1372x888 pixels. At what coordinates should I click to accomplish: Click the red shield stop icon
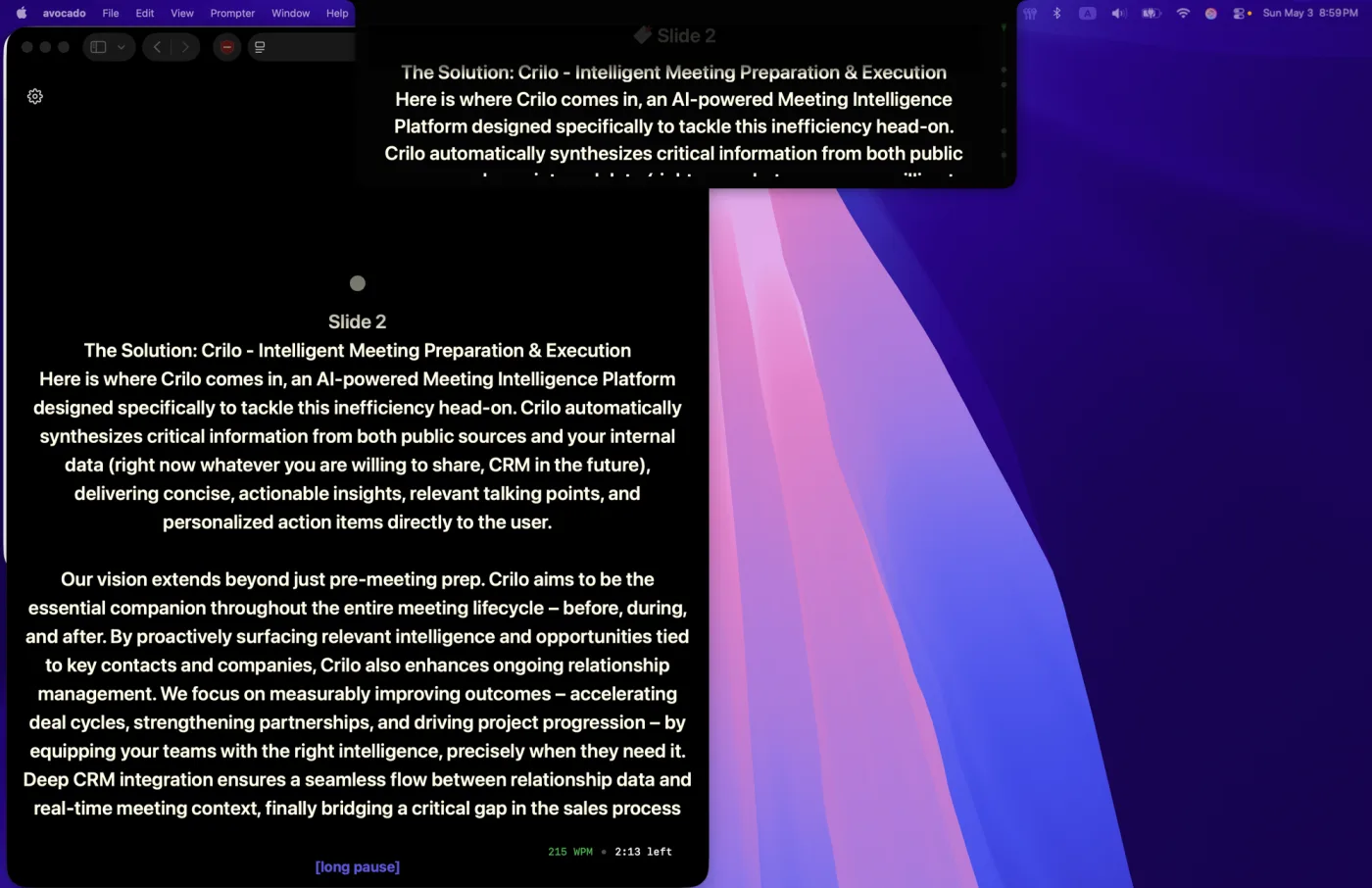coord(226,47)
